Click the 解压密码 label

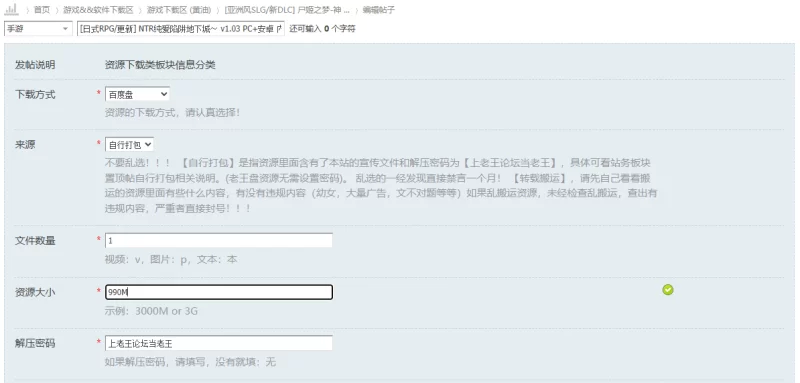(x=35, y=343)
